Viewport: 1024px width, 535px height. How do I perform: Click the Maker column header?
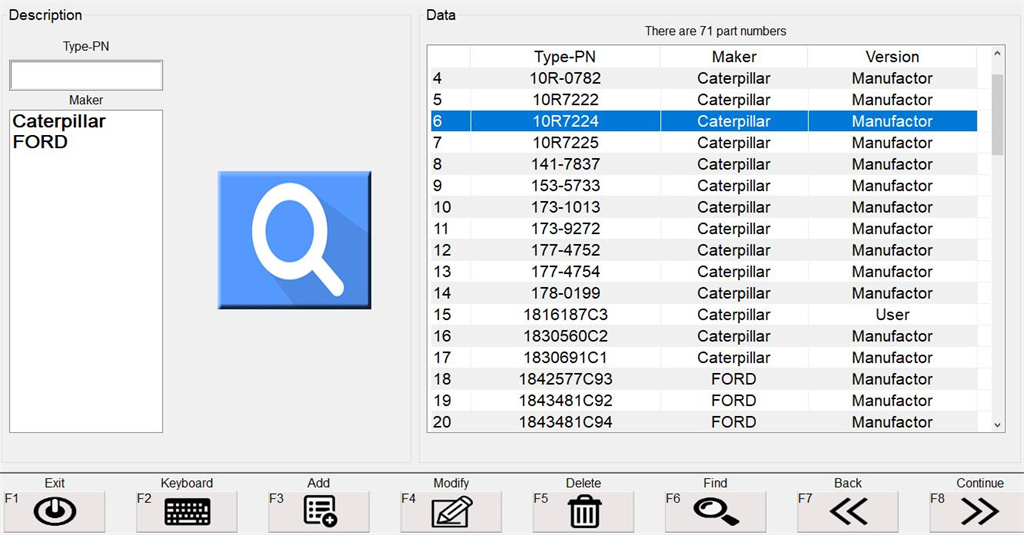coord(733,57)
